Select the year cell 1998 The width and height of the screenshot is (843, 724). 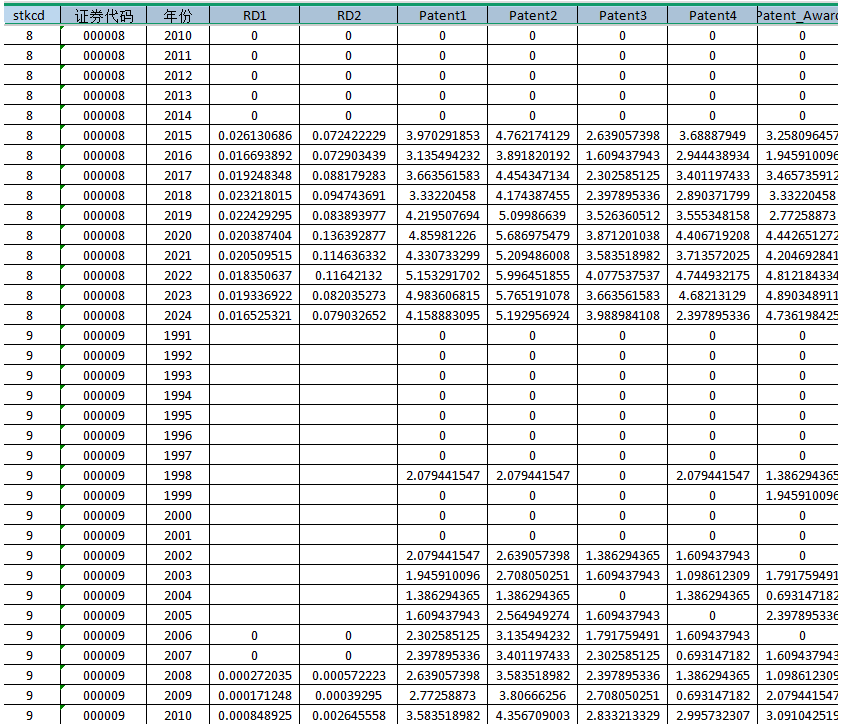coord(177,475)
